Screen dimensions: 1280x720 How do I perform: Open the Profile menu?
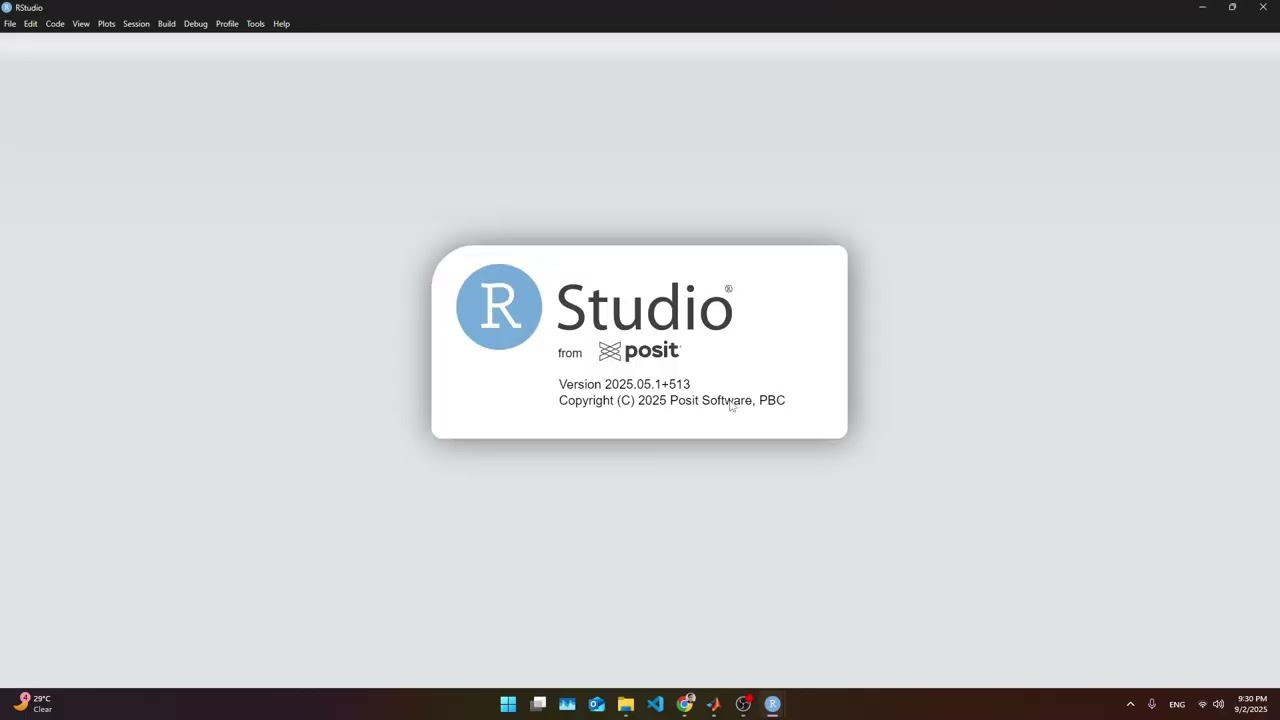227,24
